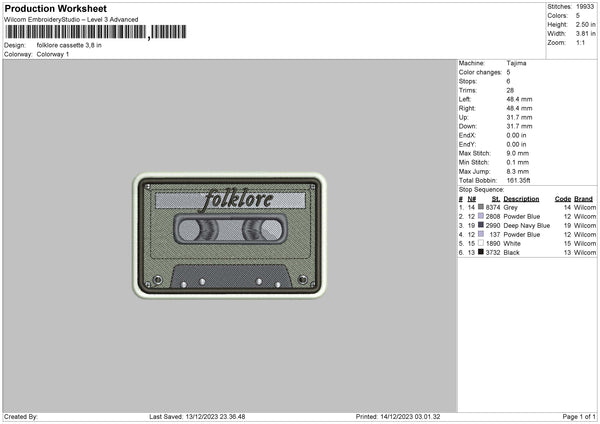Image resolution: width=600 pixels, height=424 pixels.
Task: Click the Code column header
Action: 563,199
